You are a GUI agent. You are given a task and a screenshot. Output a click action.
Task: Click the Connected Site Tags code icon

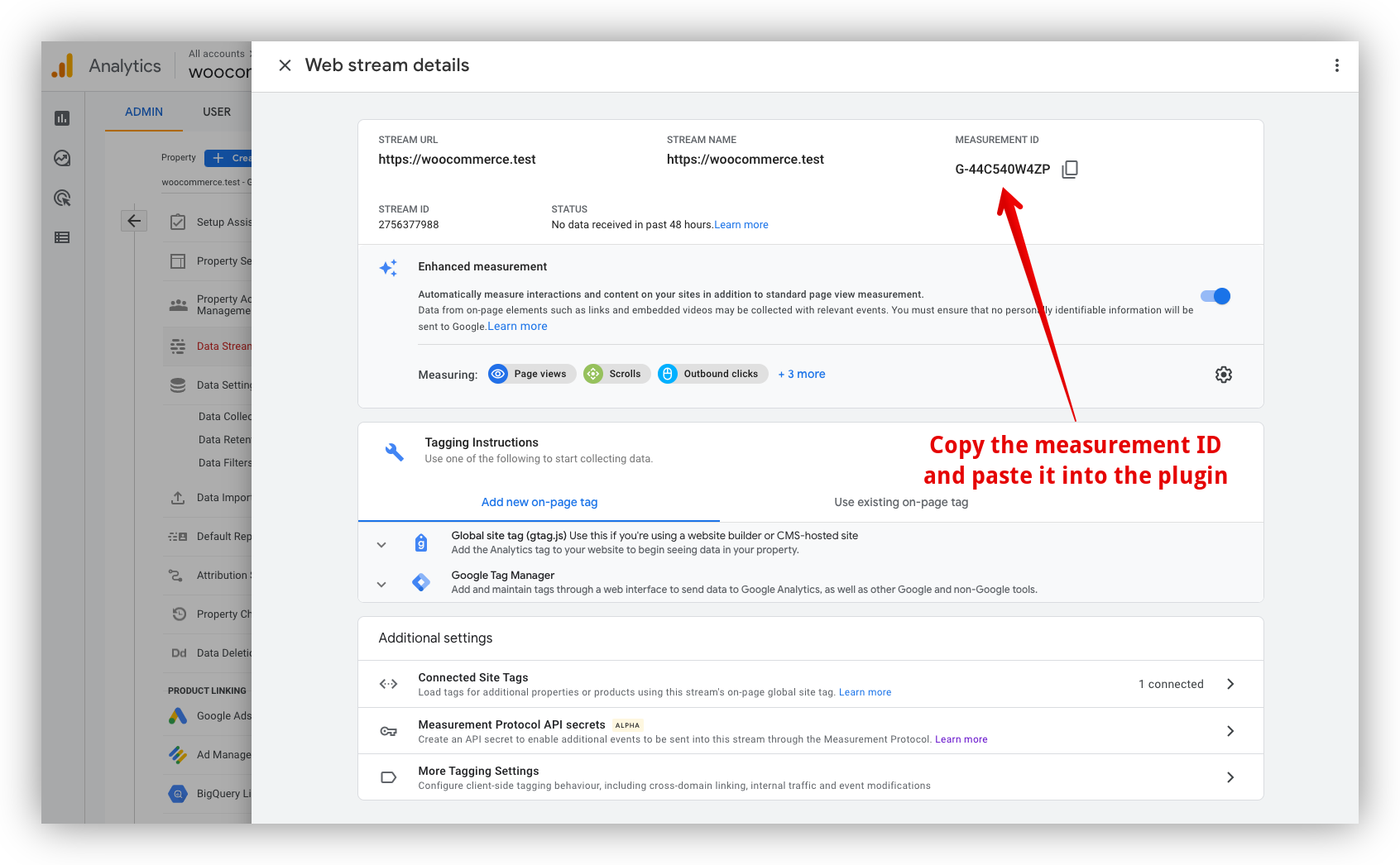(x=388, y=684)
